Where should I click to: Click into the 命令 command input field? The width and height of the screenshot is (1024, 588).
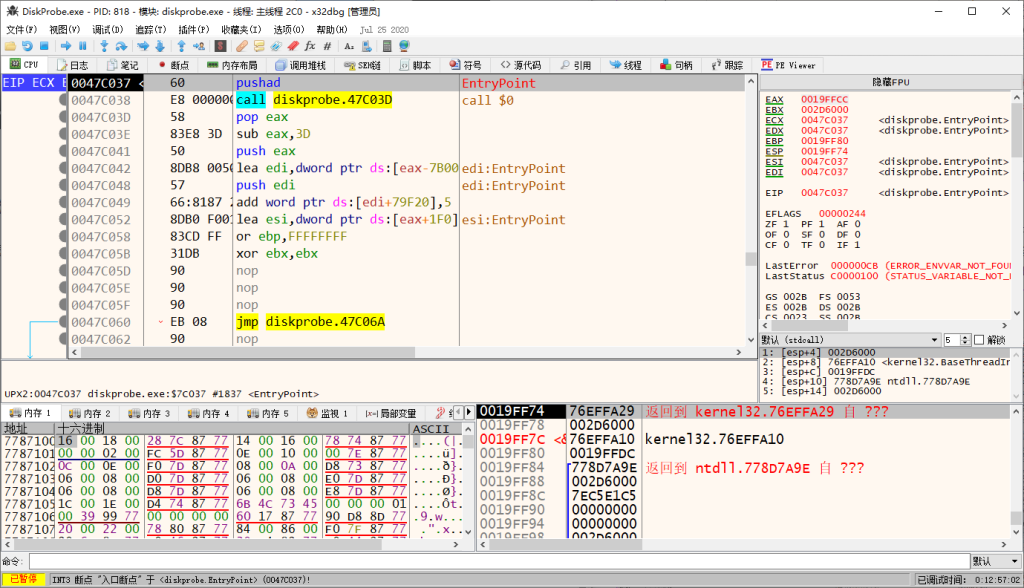[500, 561]
